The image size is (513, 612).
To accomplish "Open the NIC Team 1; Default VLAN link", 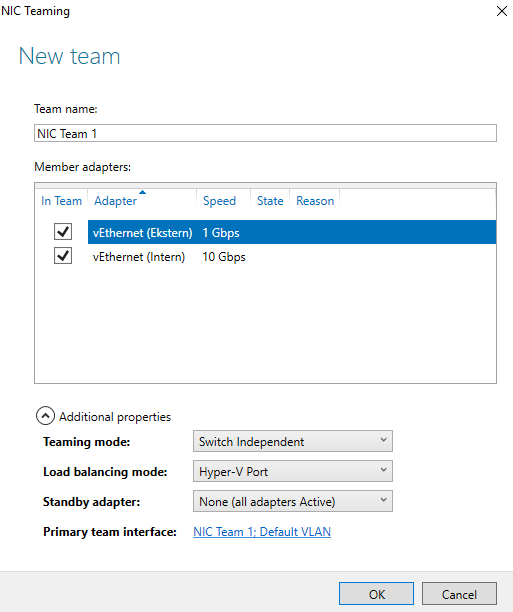I will 262,532.
